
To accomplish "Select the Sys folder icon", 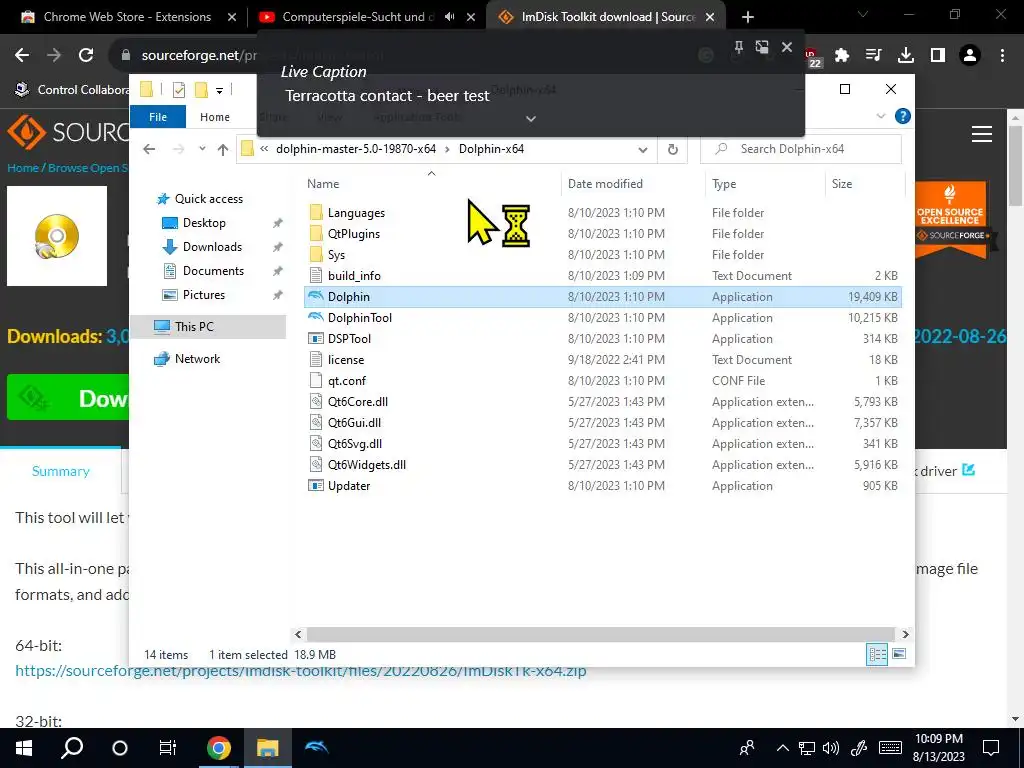I will (x=316, y=254).
